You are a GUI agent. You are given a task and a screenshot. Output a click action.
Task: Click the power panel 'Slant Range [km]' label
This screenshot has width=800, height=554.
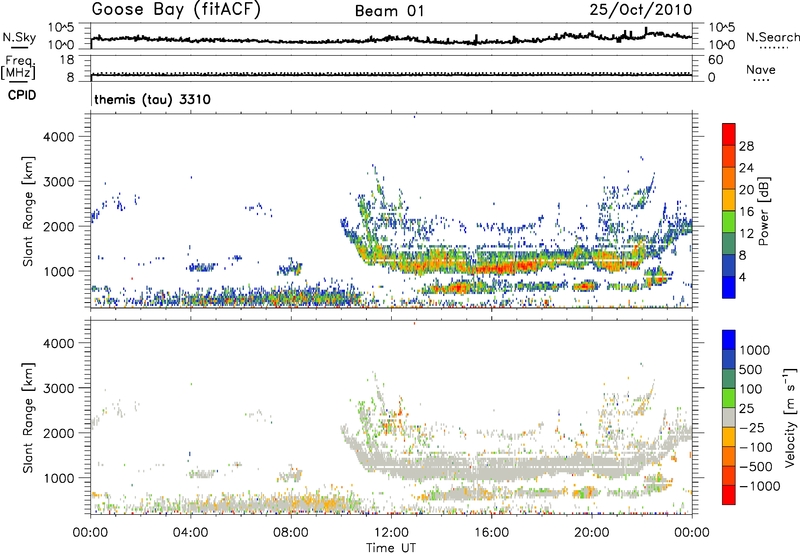28,211
